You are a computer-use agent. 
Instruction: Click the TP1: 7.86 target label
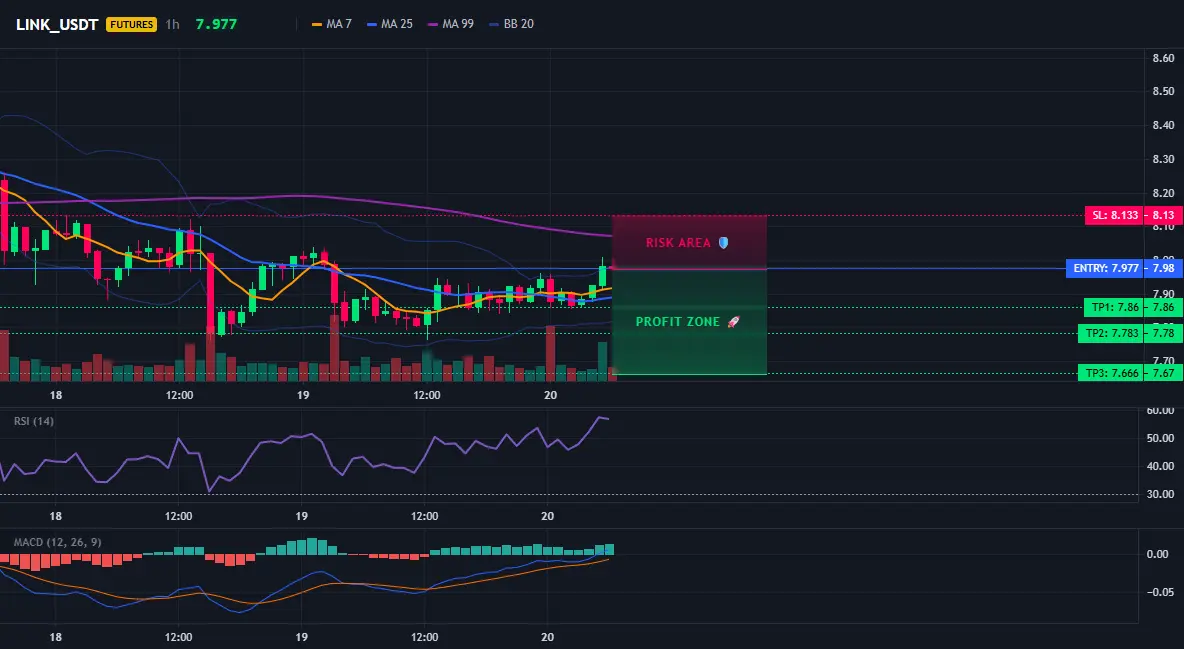(1113, 308)
